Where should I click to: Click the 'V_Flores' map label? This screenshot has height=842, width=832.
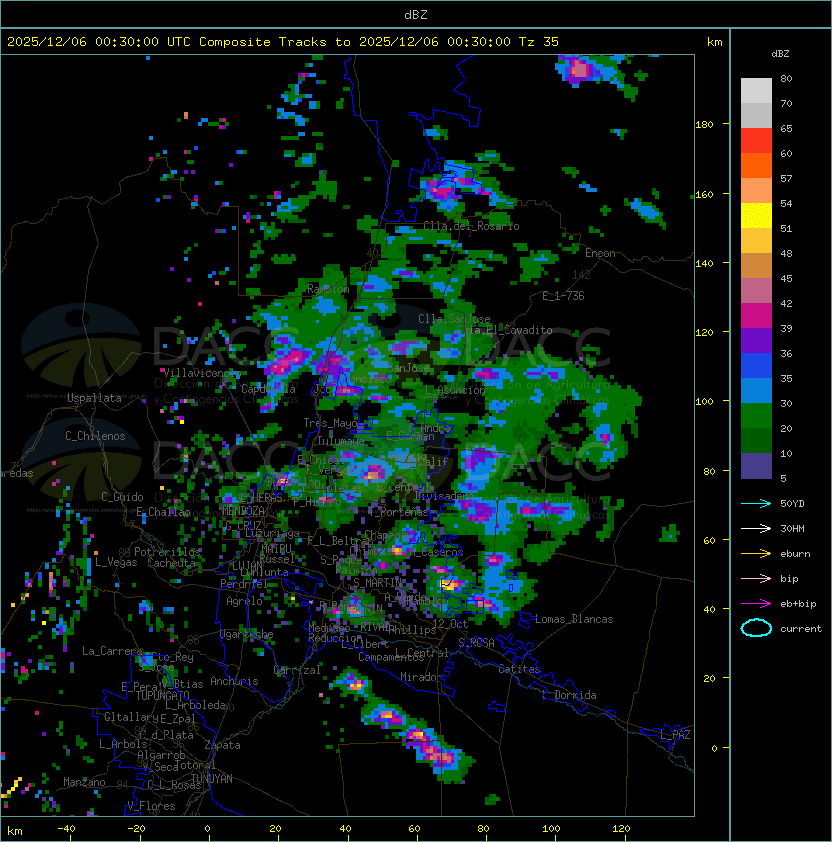pos(151,806)
